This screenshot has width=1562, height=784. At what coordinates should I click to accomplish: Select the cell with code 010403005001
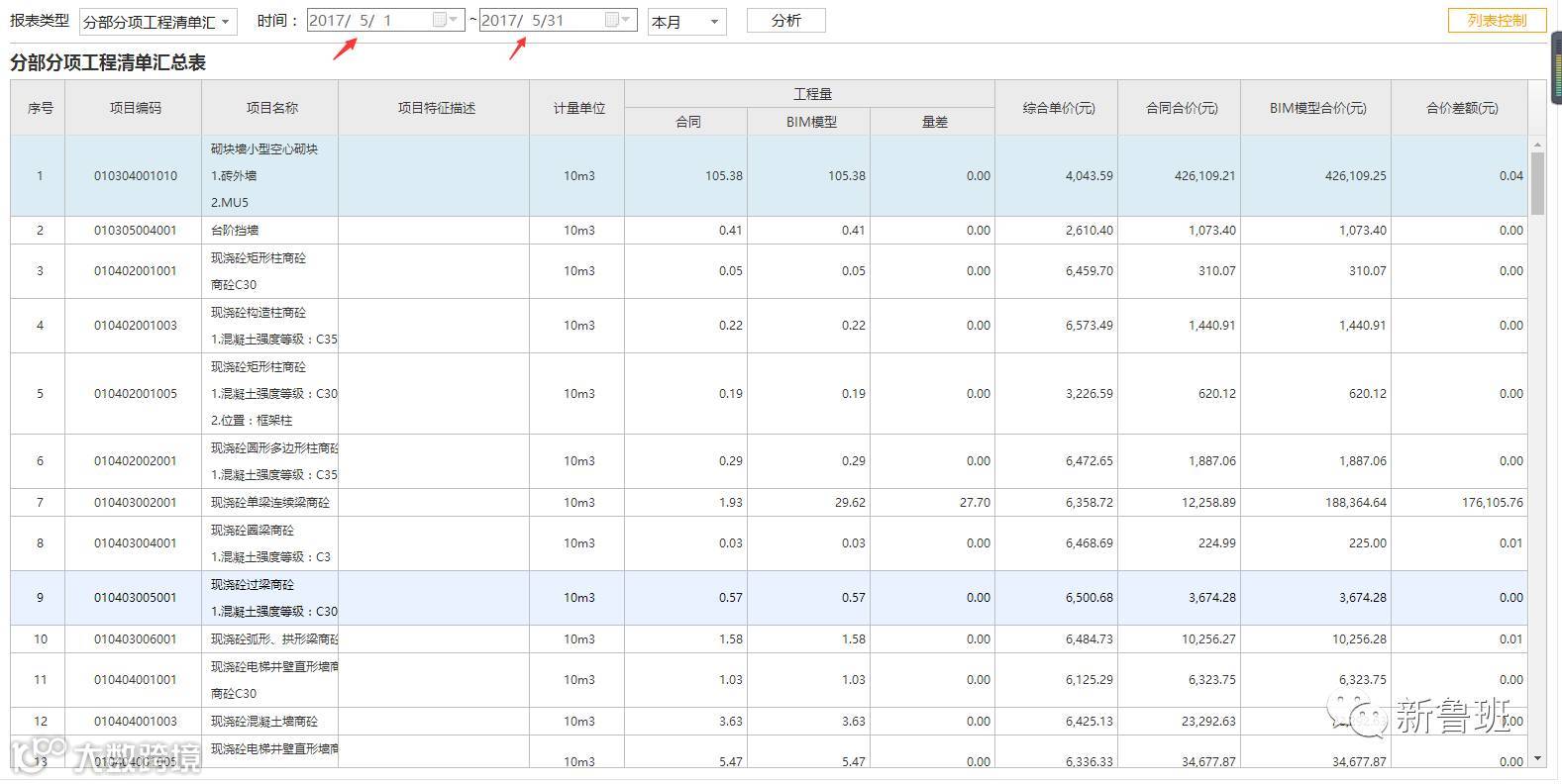point(135,598)
